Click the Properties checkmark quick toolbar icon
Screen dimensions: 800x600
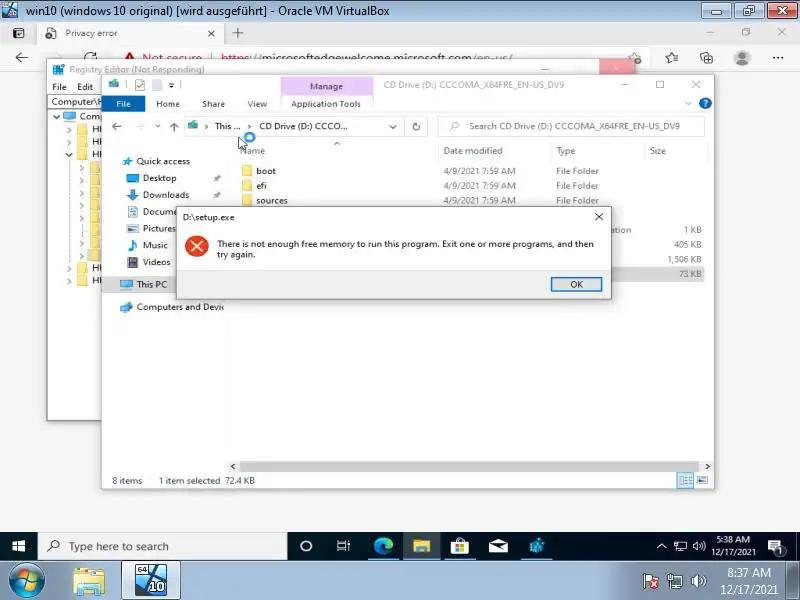point(139,85)
